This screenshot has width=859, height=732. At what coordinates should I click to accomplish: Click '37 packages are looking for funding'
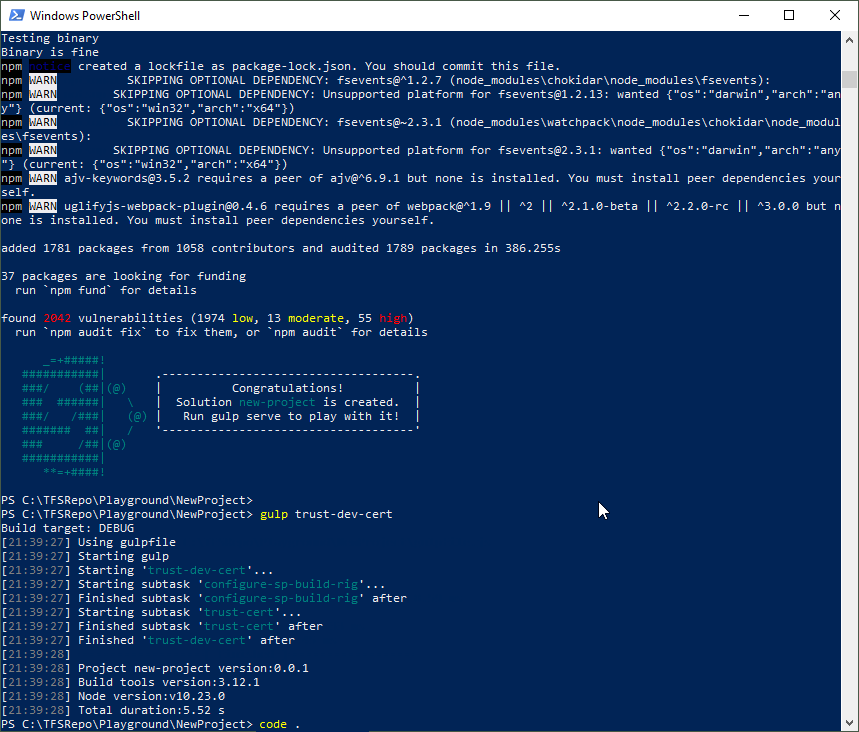click(x=123, y=276)
